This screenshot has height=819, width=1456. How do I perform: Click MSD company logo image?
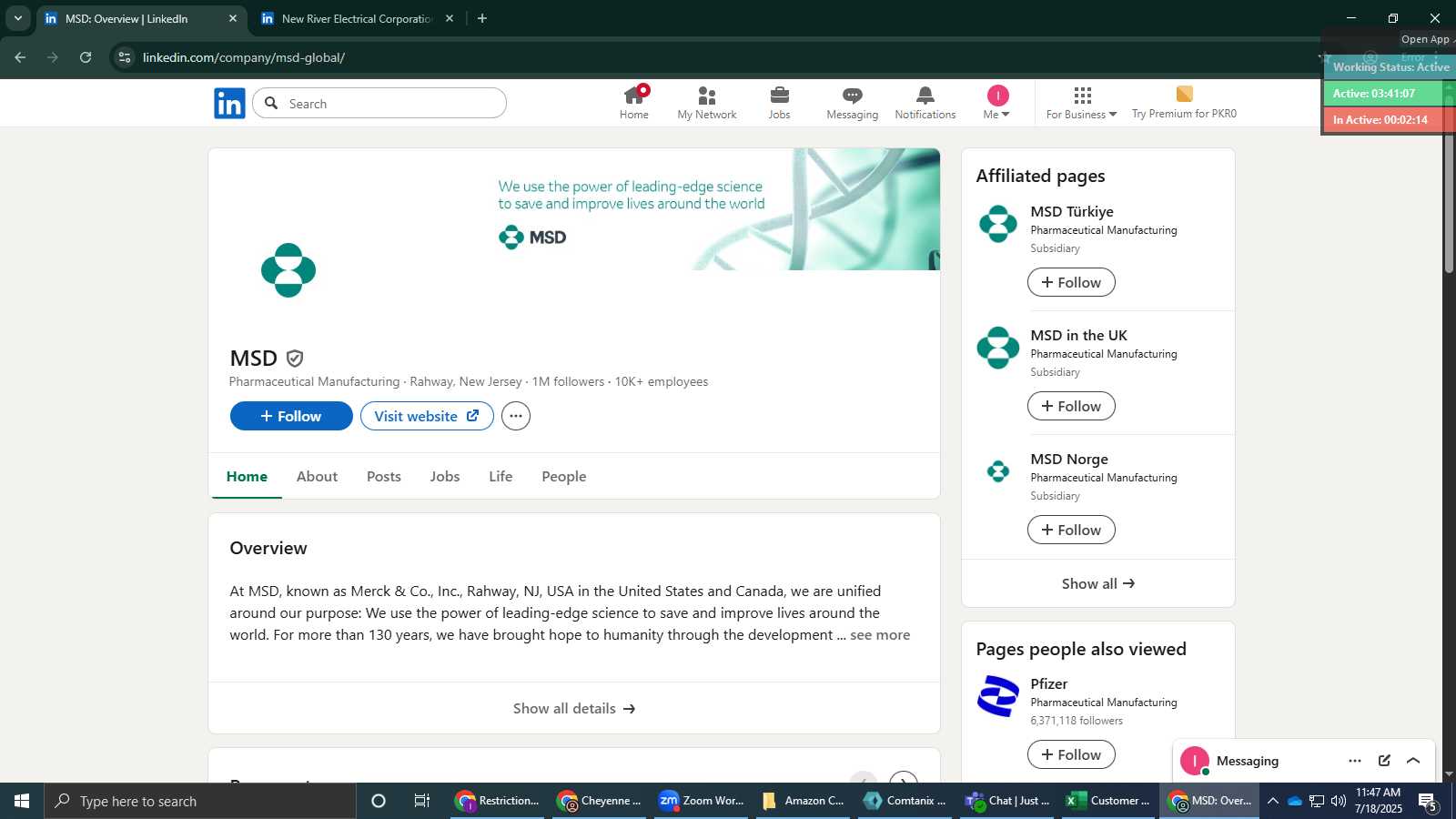288,270
